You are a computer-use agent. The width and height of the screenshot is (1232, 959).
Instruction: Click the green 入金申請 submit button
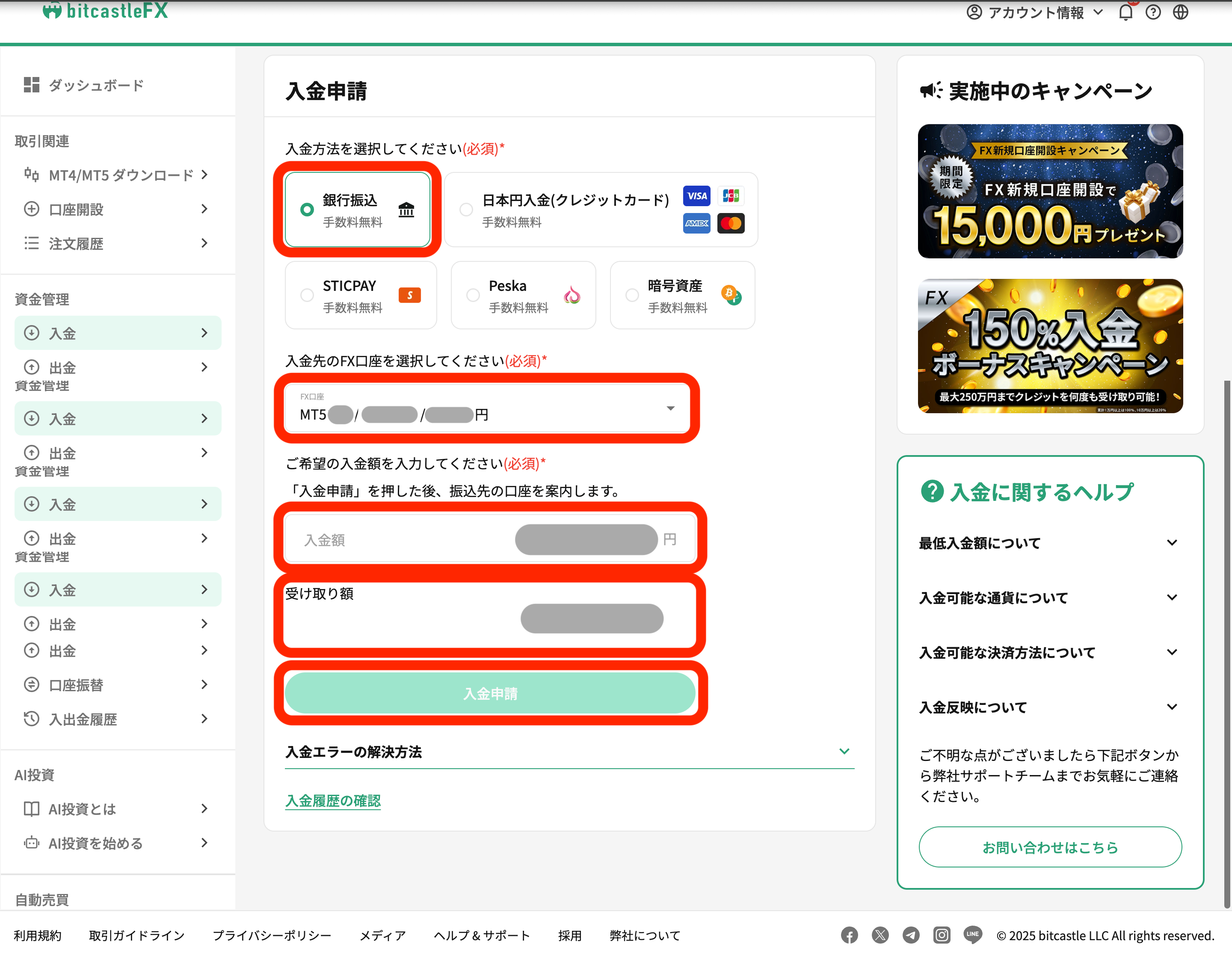tap(490, 693)
